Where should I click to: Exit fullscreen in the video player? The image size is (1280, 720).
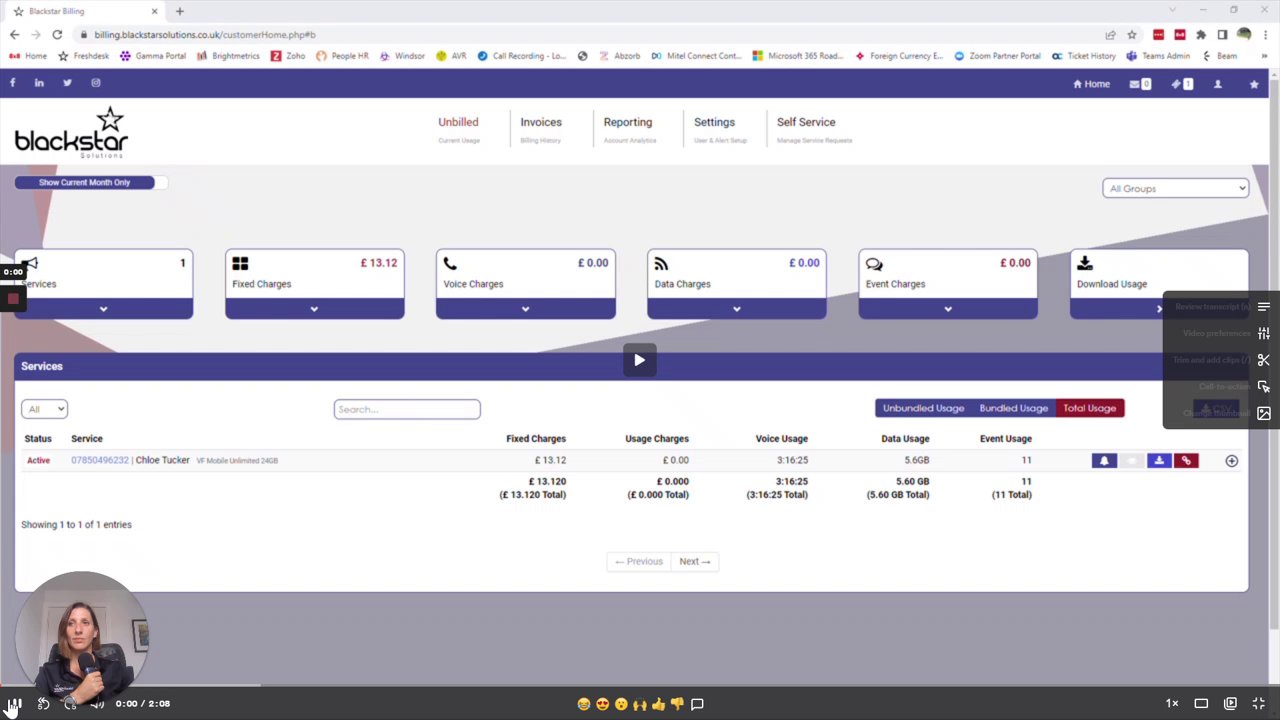[x=1259, y=704]
